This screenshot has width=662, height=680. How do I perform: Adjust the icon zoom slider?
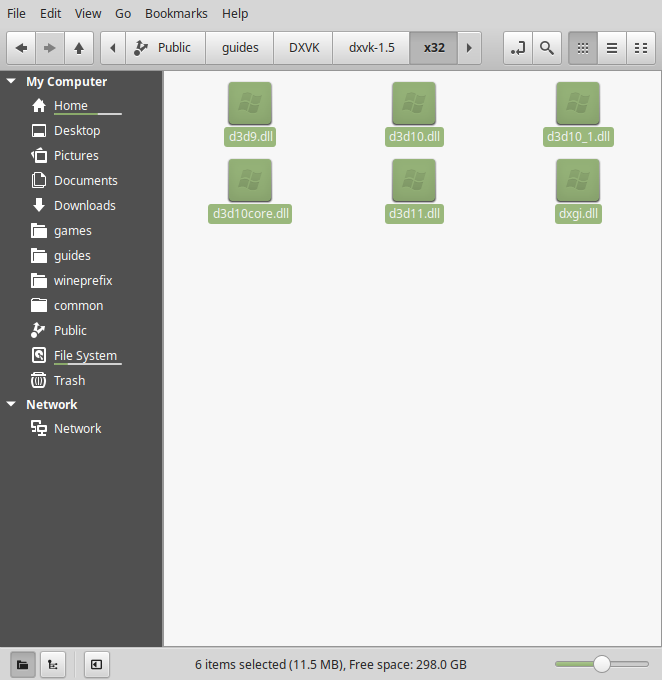[x=602, y=664]
